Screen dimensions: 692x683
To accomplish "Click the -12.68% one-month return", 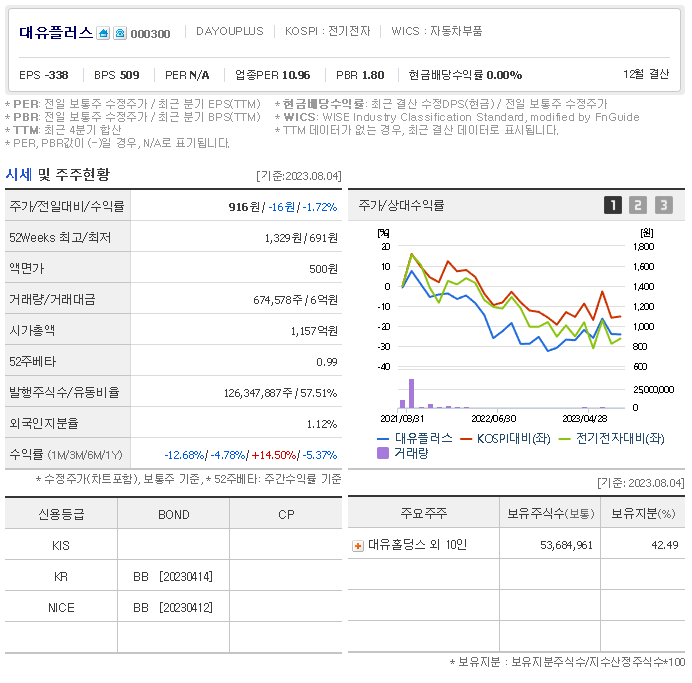I will pyautogui.click(x=184, y=455).
